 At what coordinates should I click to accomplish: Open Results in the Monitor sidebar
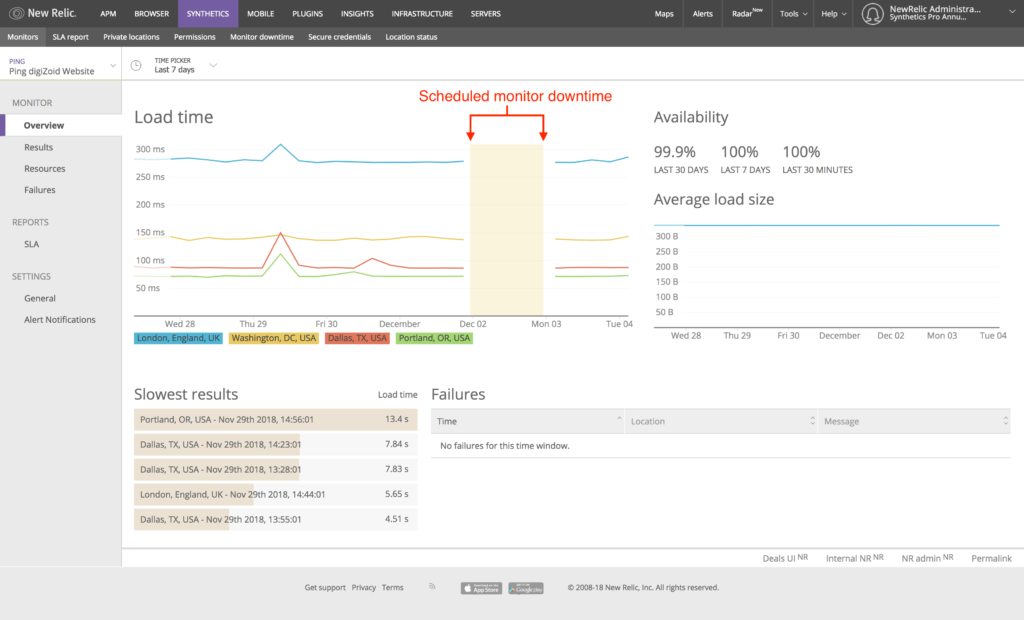(39, 148)
